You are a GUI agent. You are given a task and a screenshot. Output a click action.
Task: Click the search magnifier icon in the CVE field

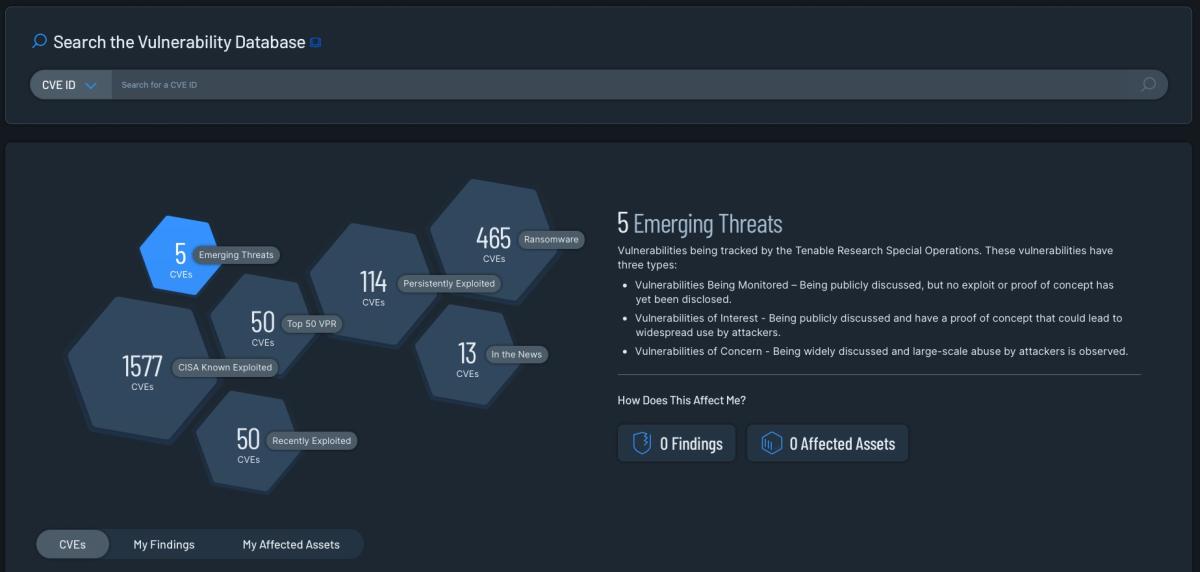pyautogui.click(x=1148, y=85)
